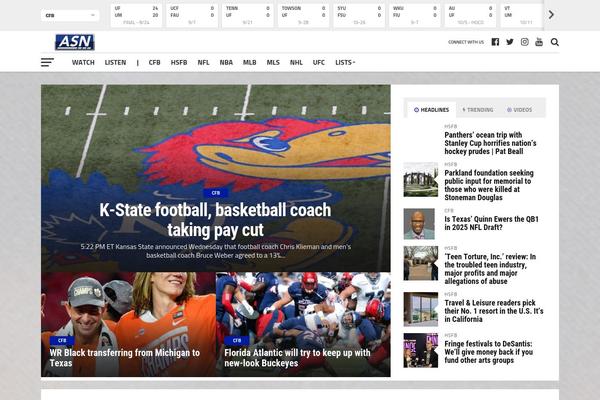Open the VT vs UM score card

tap(522, 16)
